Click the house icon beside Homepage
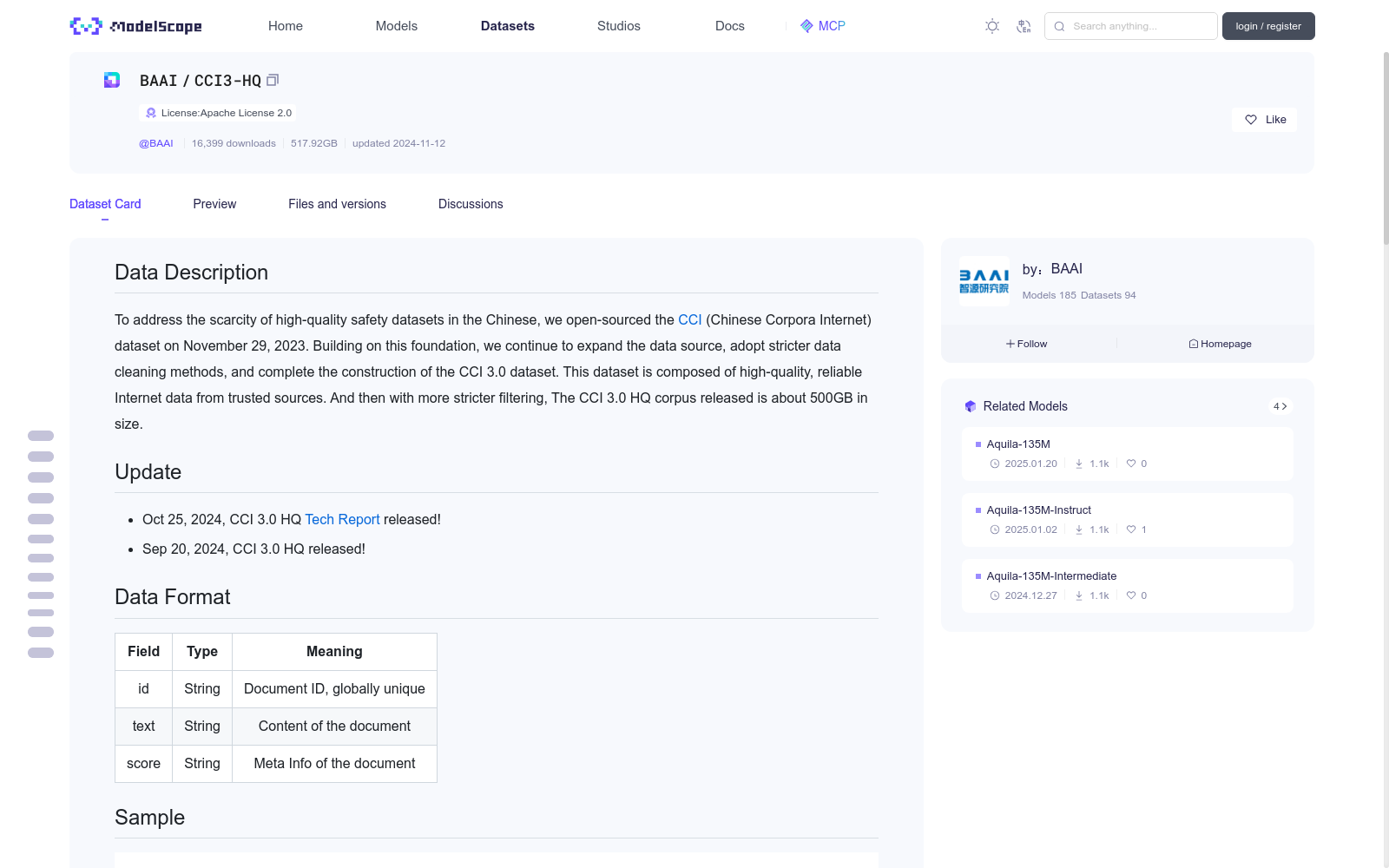Viewport: 1389px width, 868px height. click(x=1194, y=344)
